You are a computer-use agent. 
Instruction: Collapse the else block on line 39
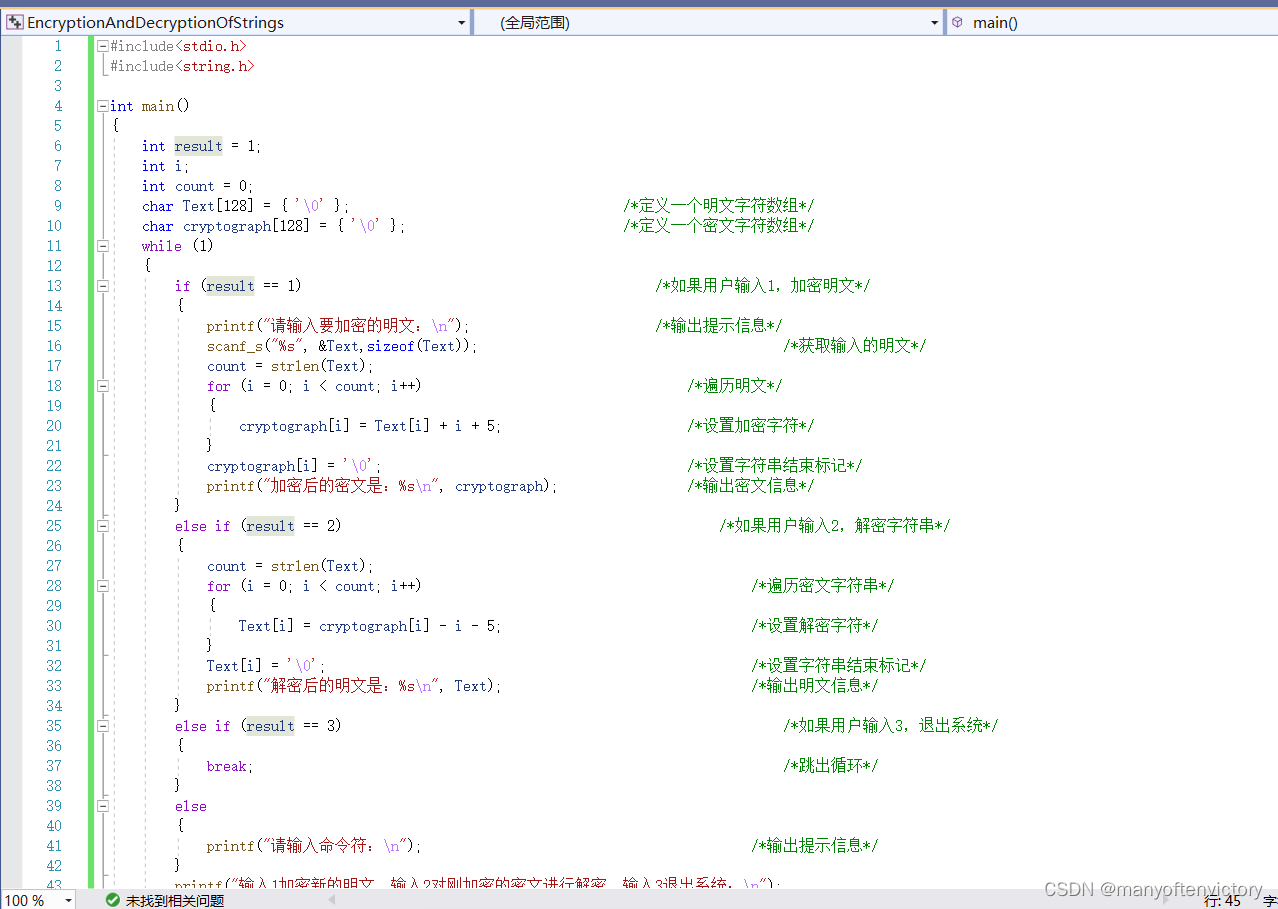click(x=102, y=806)
